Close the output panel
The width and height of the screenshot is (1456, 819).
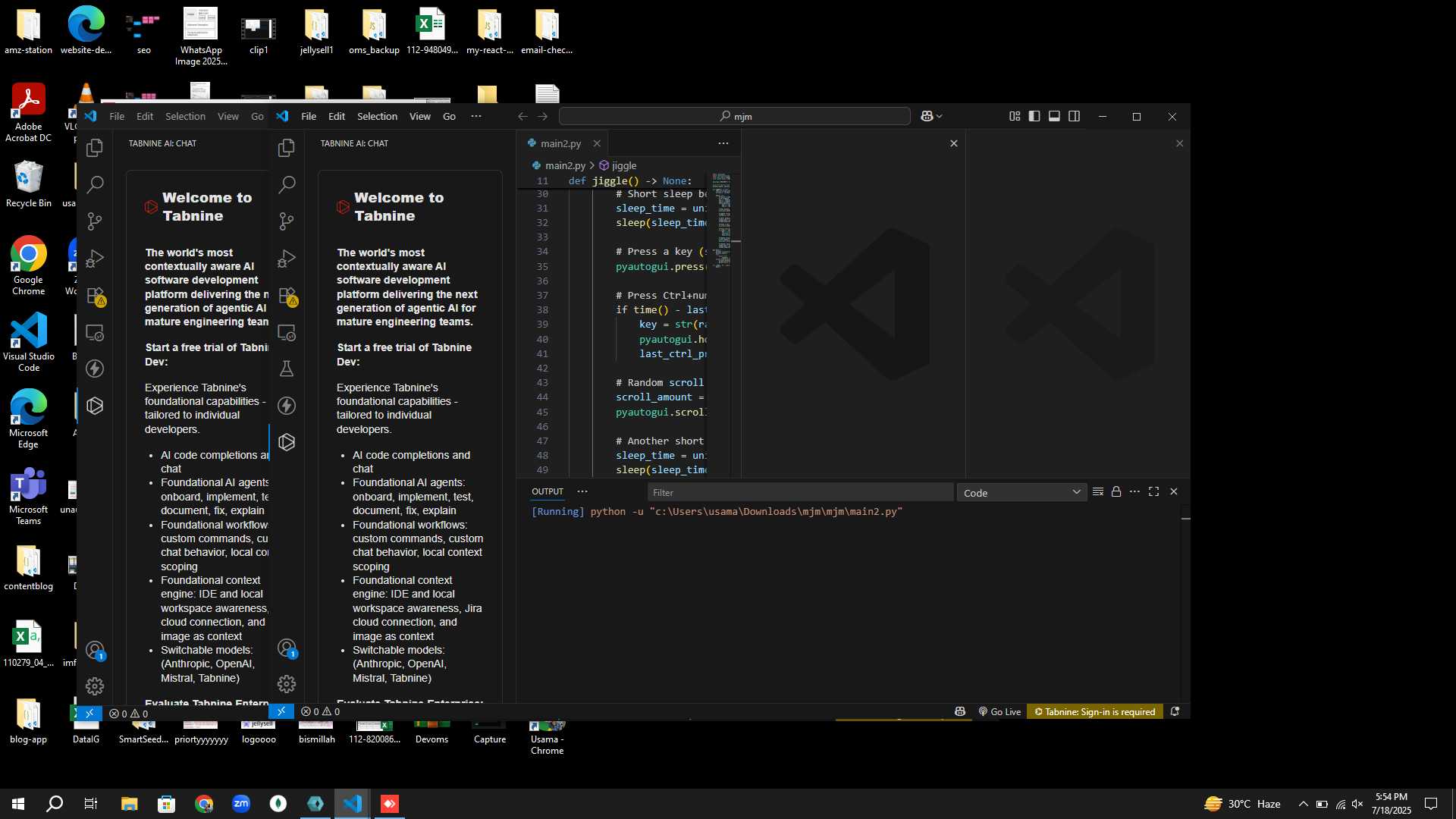coord(1174,491)
